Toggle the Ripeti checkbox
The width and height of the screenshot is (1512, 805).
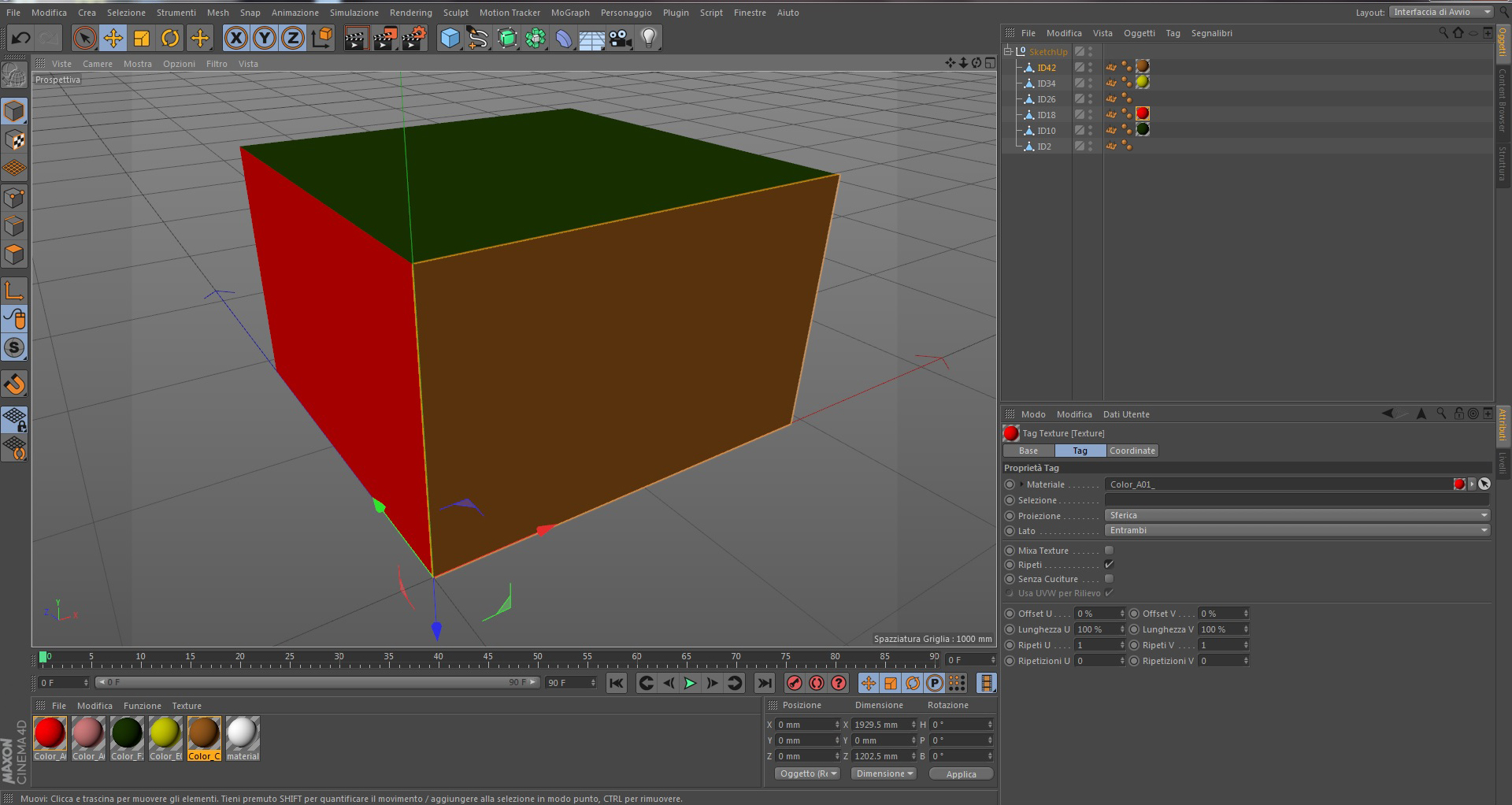[1109, 565]
